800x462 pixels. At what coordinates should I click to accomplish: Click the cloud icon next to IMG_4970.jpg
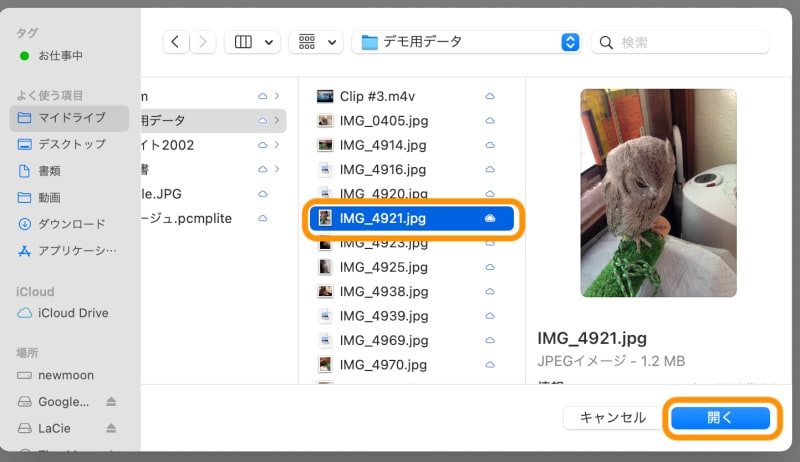(490, 365)
